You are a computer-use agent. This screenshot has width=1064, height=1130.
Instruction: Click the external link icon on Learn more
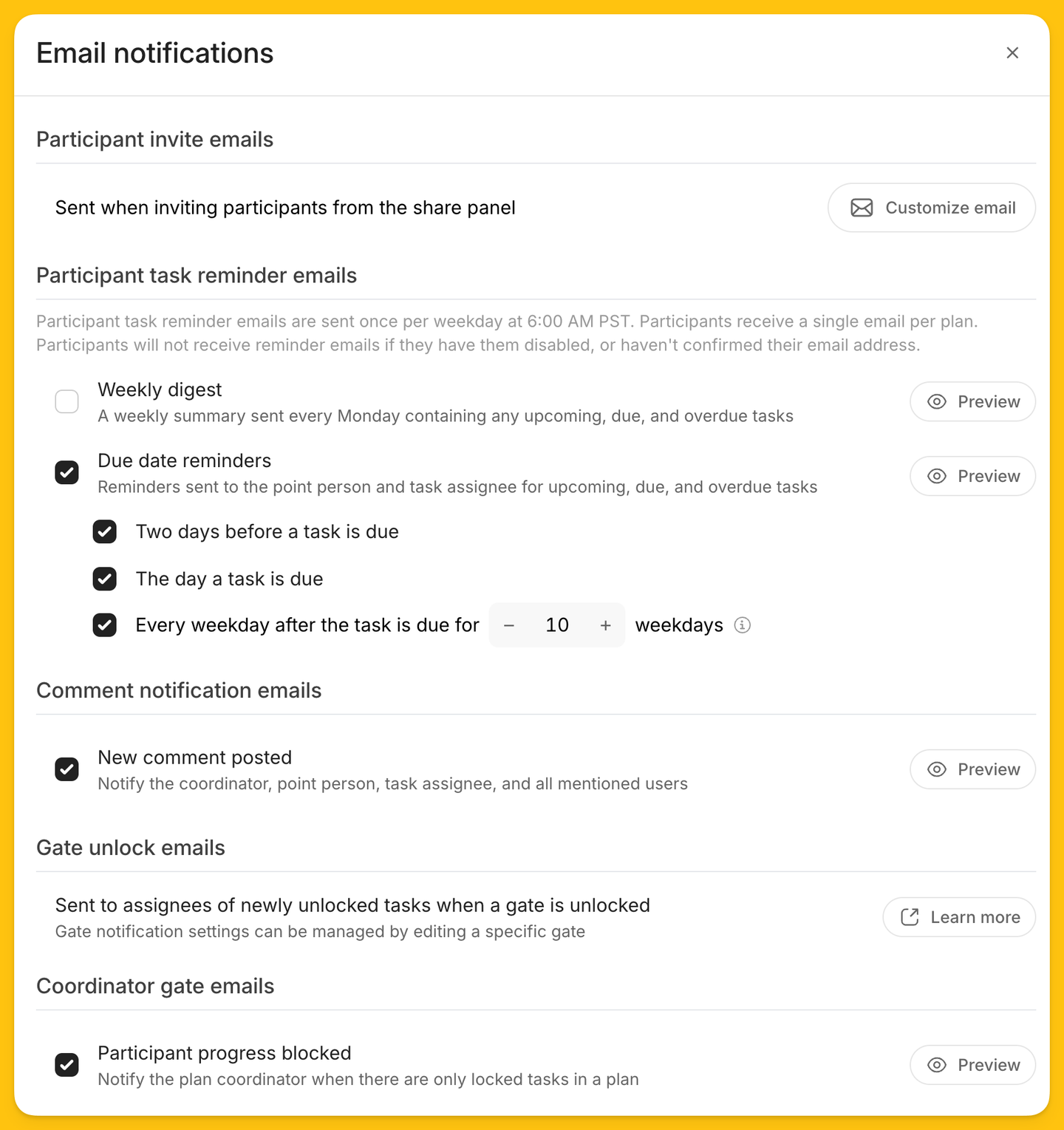pos(910,917)
